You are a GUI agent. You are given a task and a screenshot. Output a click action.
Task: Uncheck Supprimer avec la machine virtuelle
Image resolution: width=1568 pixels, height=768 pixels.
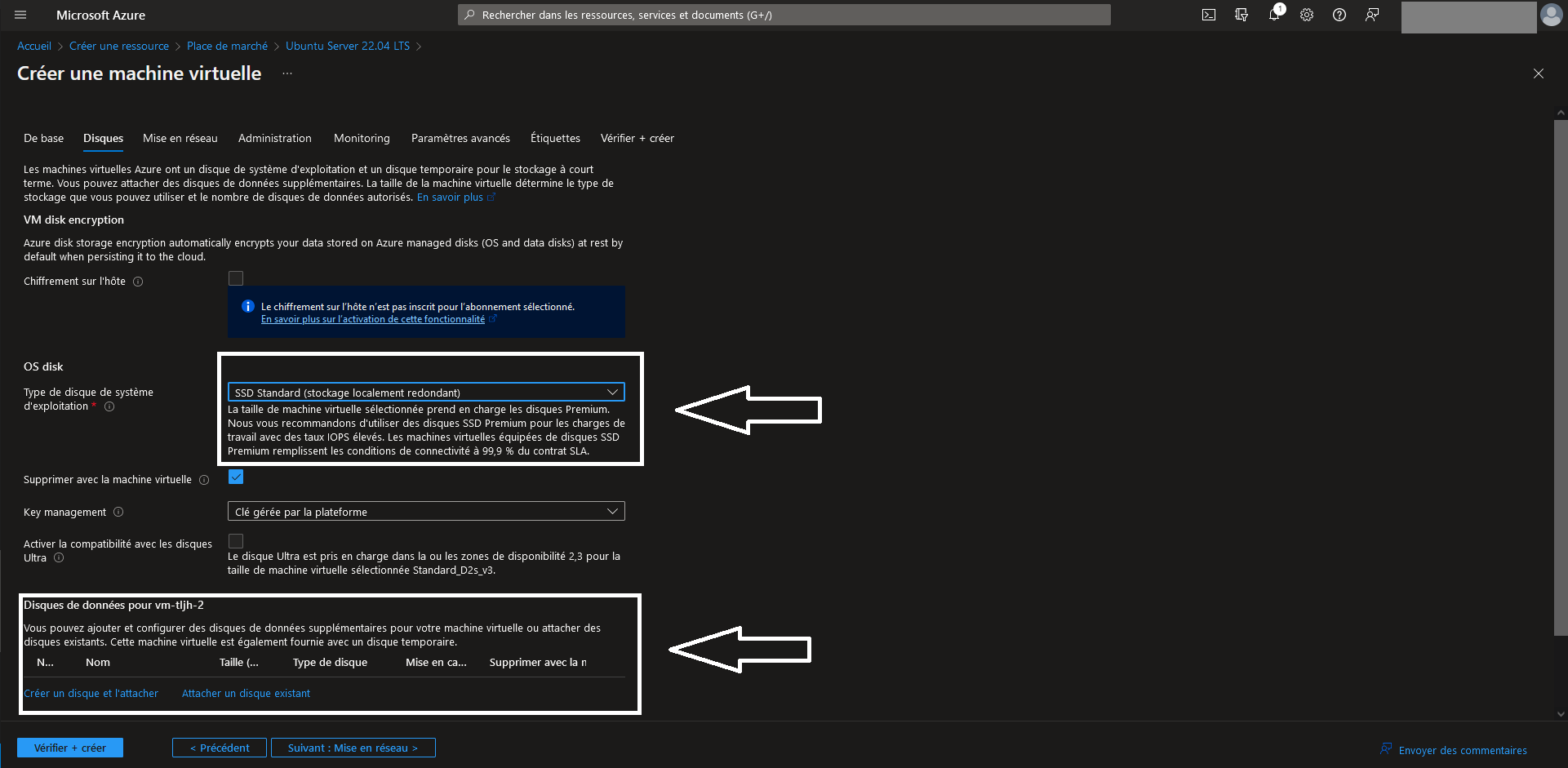point(236,477)
